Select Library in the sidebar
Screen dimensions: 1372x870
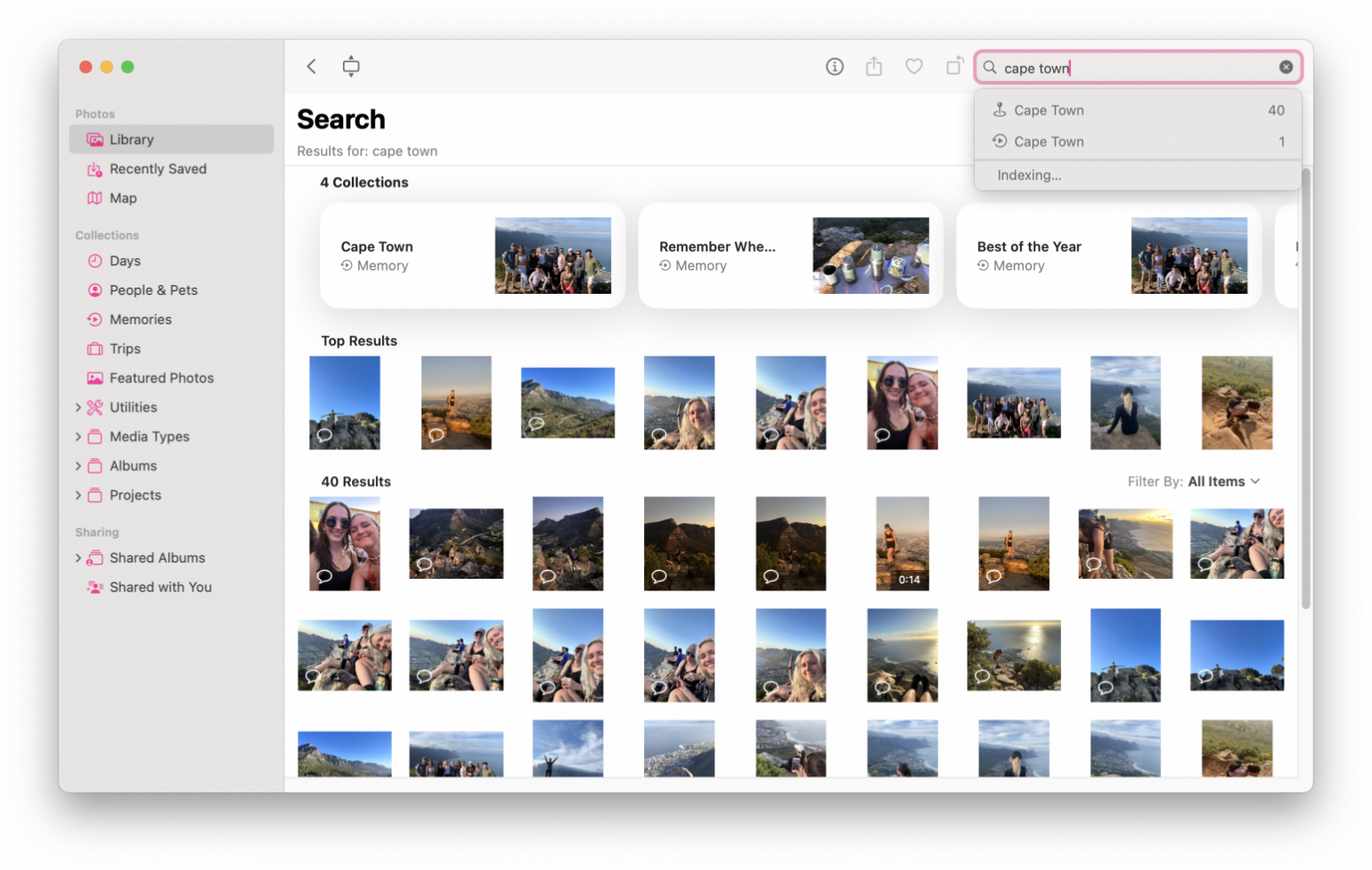point(131,138)
